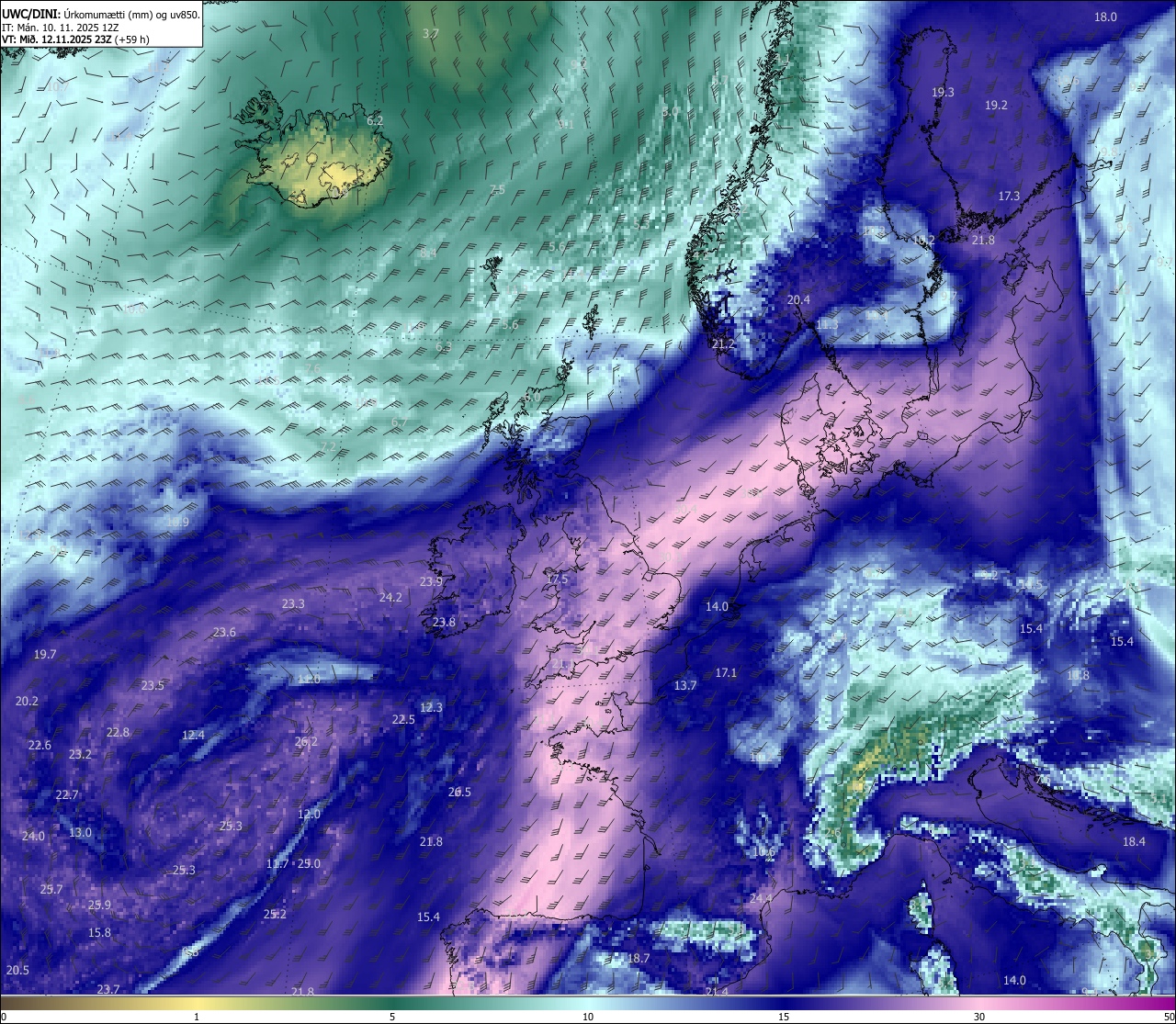Click the 24.4 value label
The width and height of the screenshot is (1176, 1024).
761,897
